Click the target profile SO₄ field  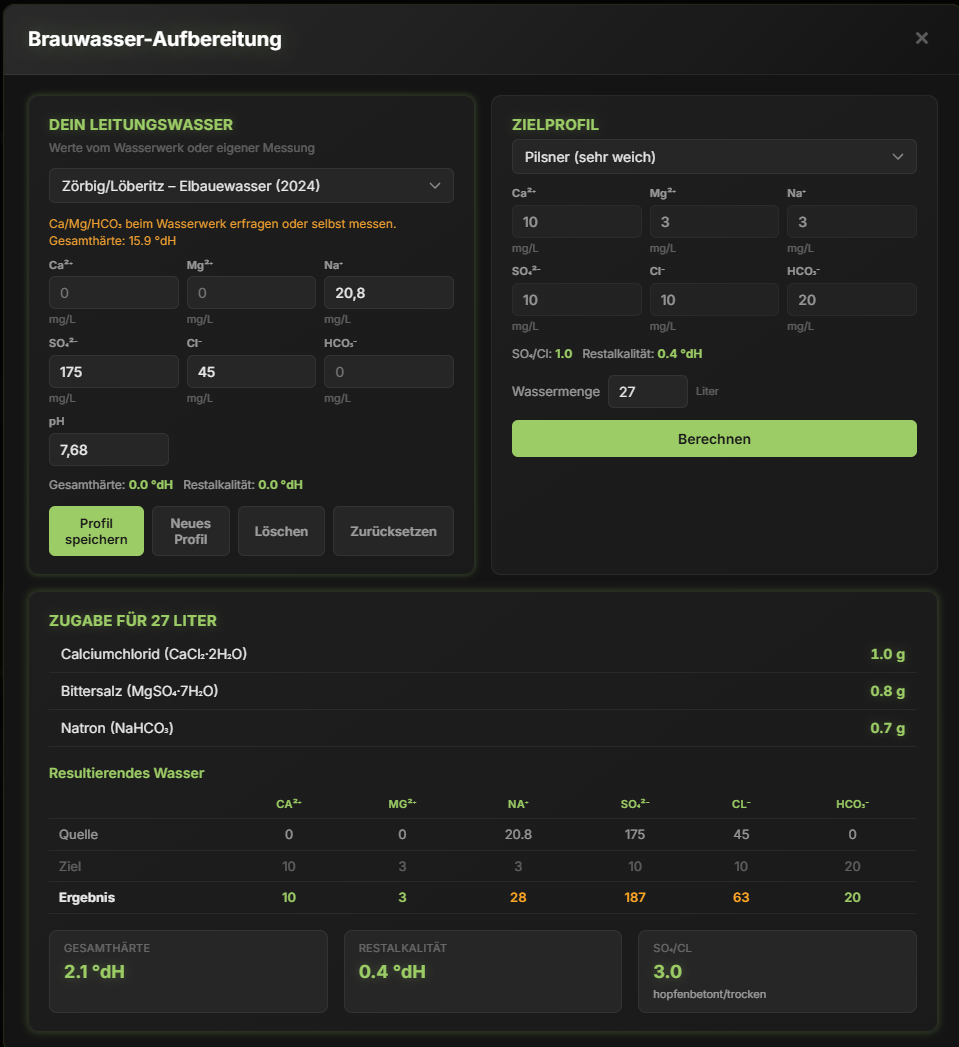[x=577, y=300]
